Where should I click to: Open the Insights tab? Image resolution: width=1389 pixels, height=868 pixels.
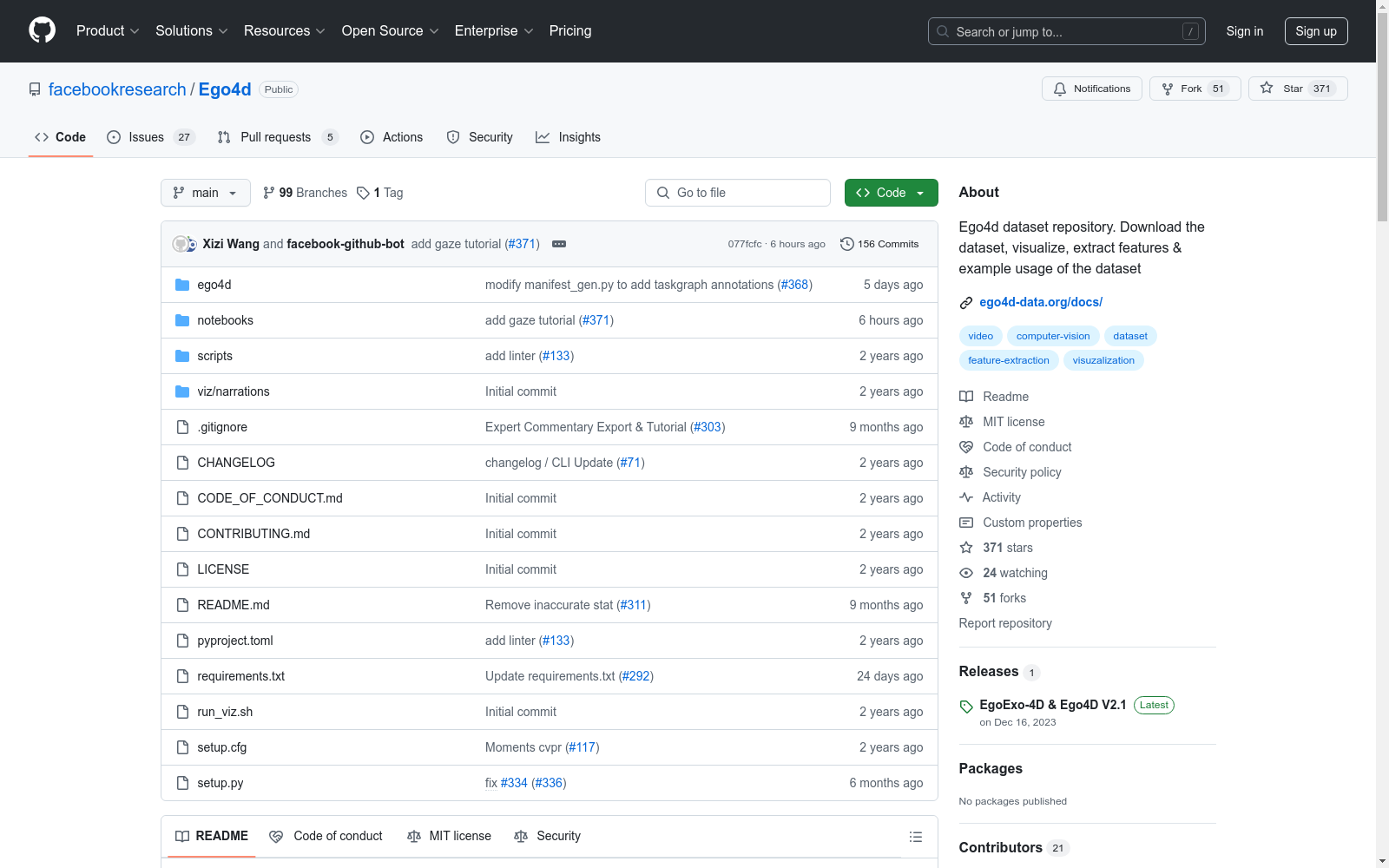569,137
